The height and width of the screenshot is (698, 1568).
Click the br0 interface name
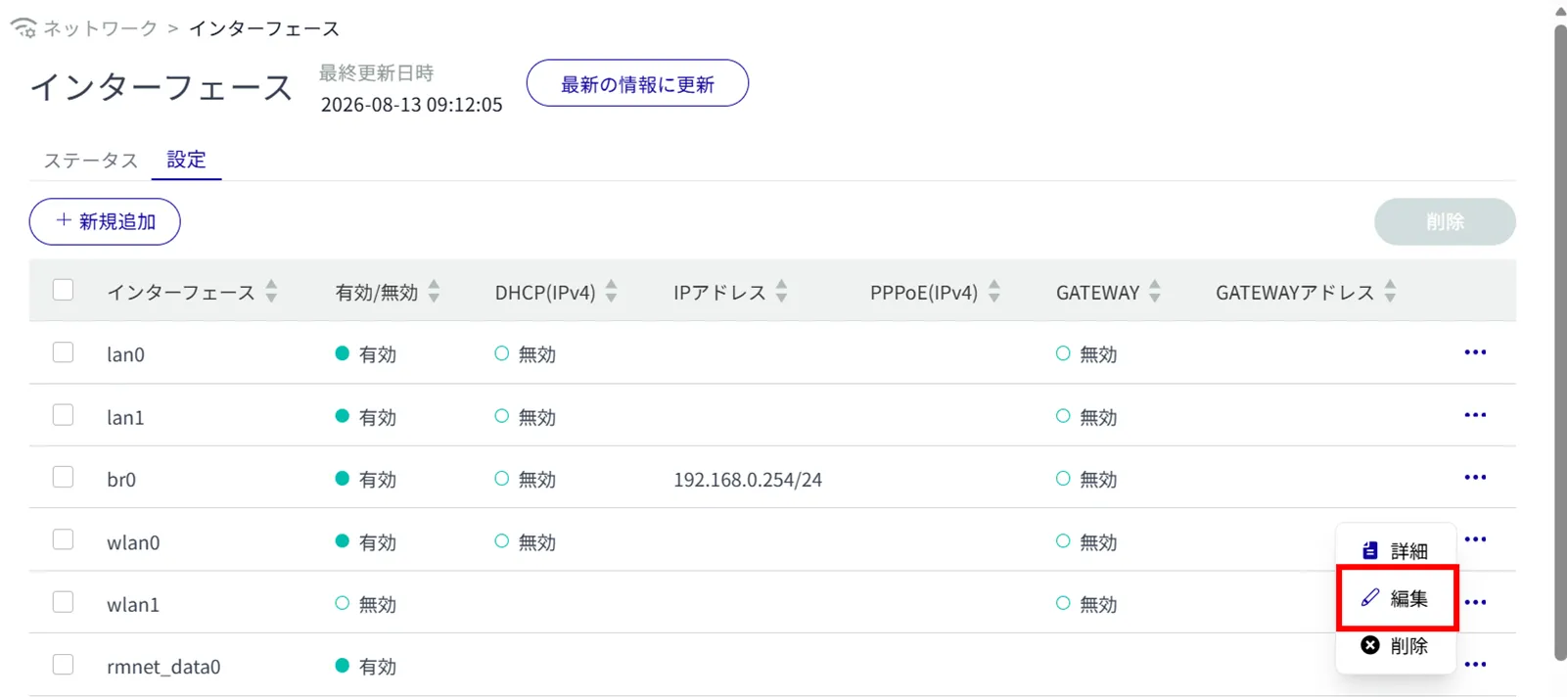click(x=121, y=480)
